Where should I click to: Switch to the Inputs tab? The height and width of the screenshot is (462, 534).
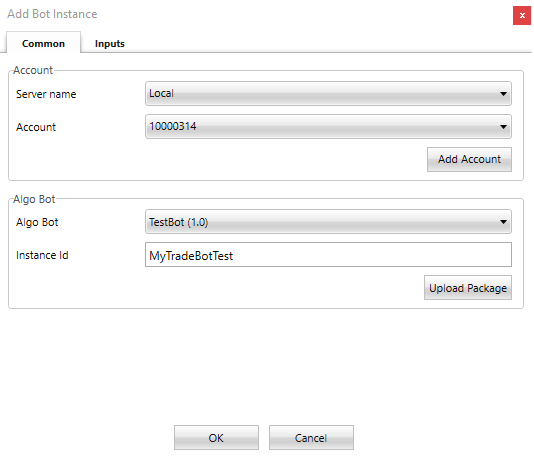(x=110, y=44)
